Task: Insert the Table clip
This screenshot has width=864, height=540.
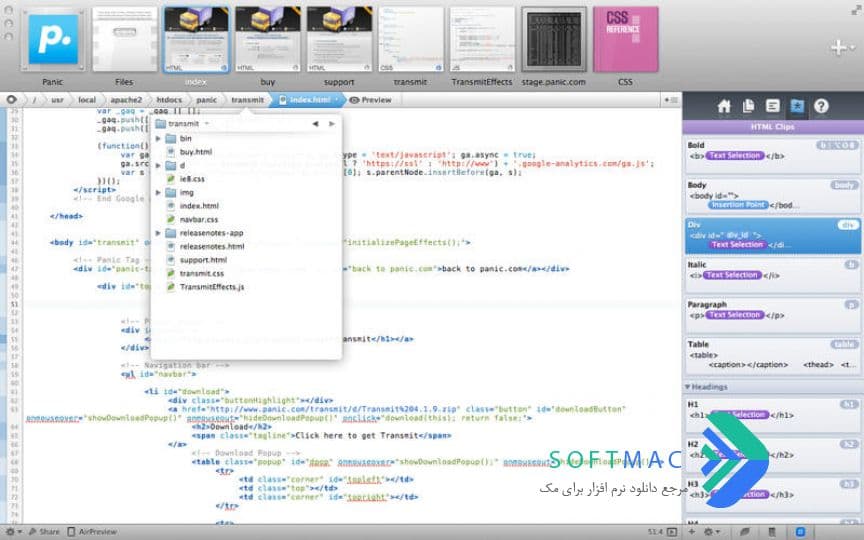Action: pyautogui.click(x=773, y=355)
